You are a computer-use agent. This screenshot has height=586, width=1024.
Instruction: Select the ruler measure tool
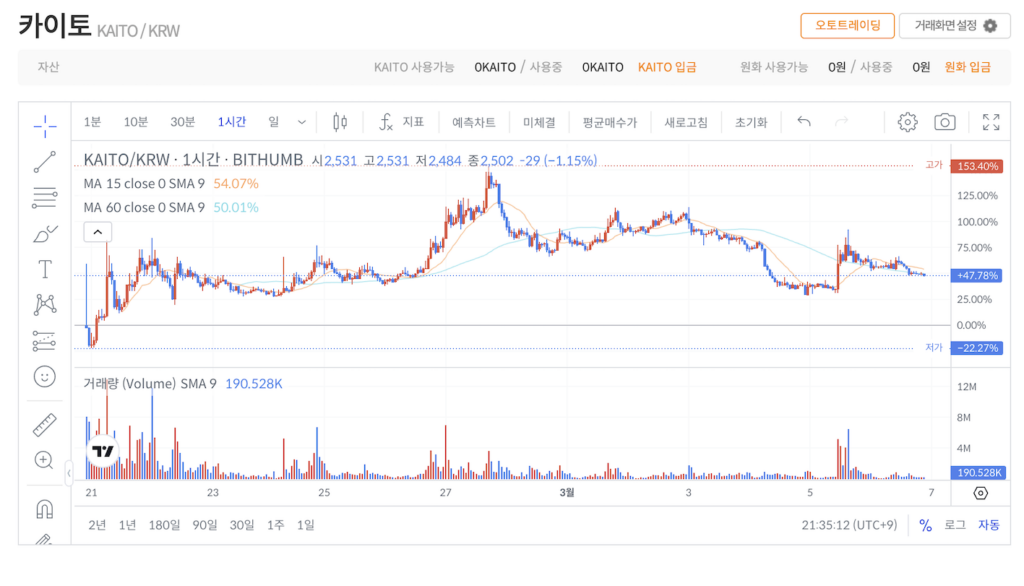click(x=44, y=425)
